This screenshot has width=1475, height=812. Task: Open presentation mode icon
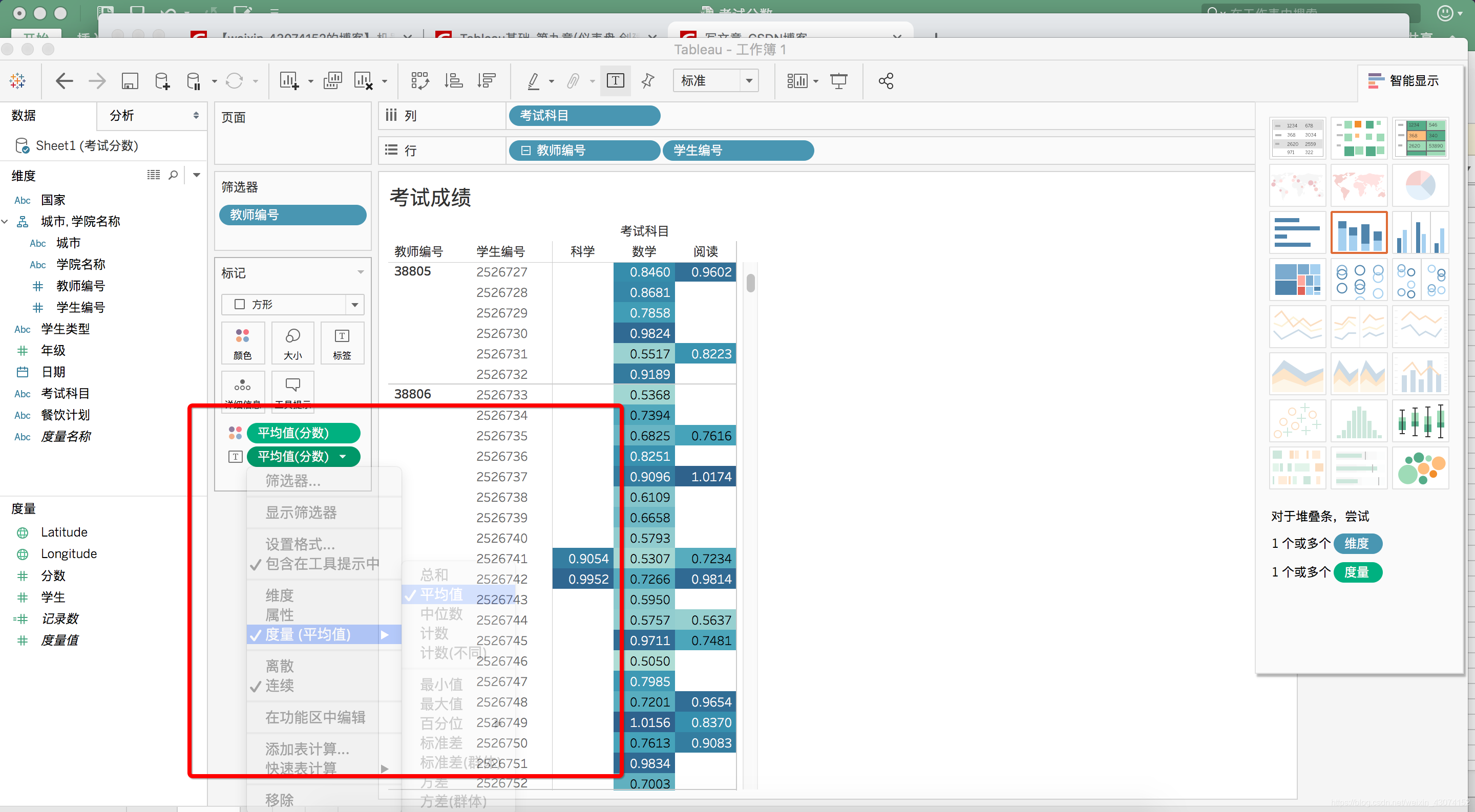click(x=838, y=81)
